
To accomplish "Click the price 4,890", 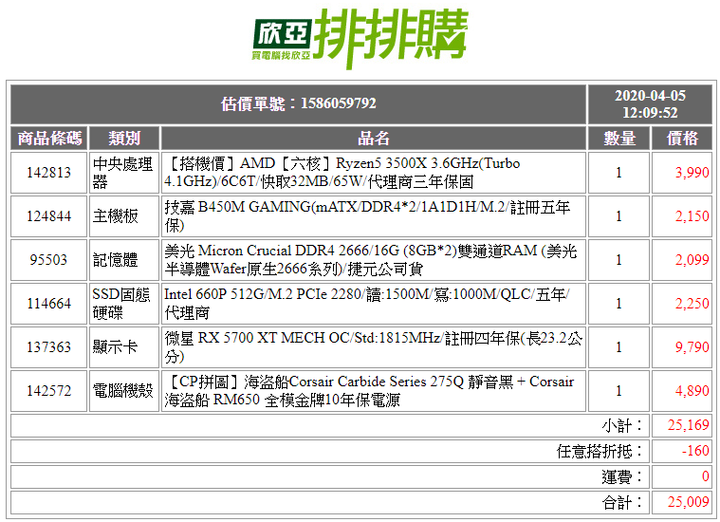I will [692, 391].
